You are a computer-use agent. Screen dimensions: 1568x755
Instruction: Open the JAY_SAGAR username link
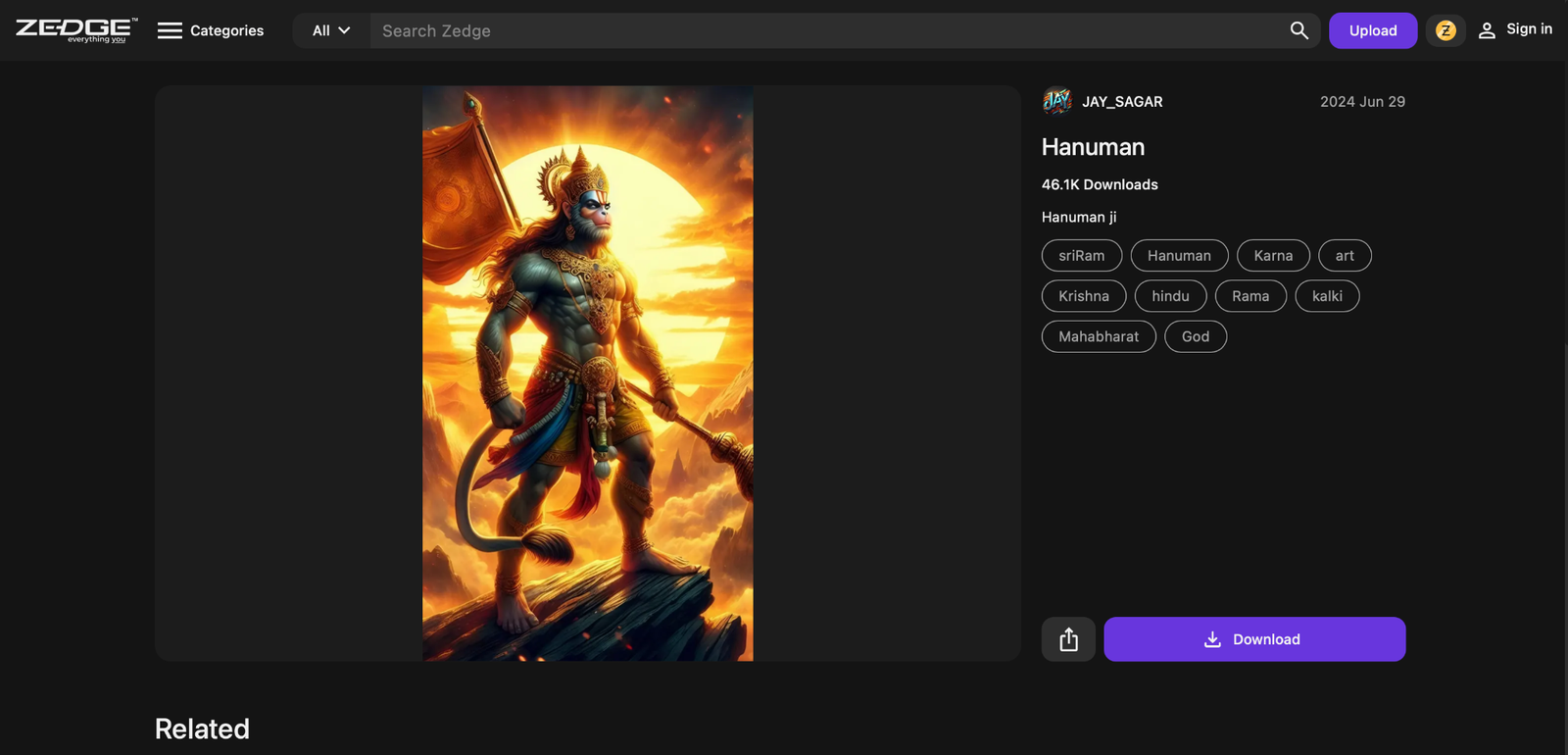pyautogui.click(x=1122, y=102)
